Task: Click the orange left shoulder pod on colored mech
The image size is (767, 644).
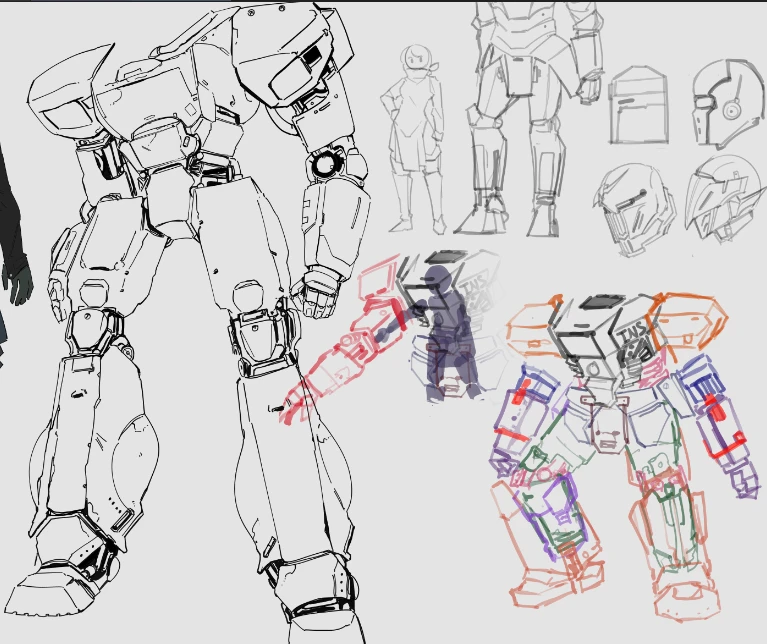Action: tap(536, 325)
